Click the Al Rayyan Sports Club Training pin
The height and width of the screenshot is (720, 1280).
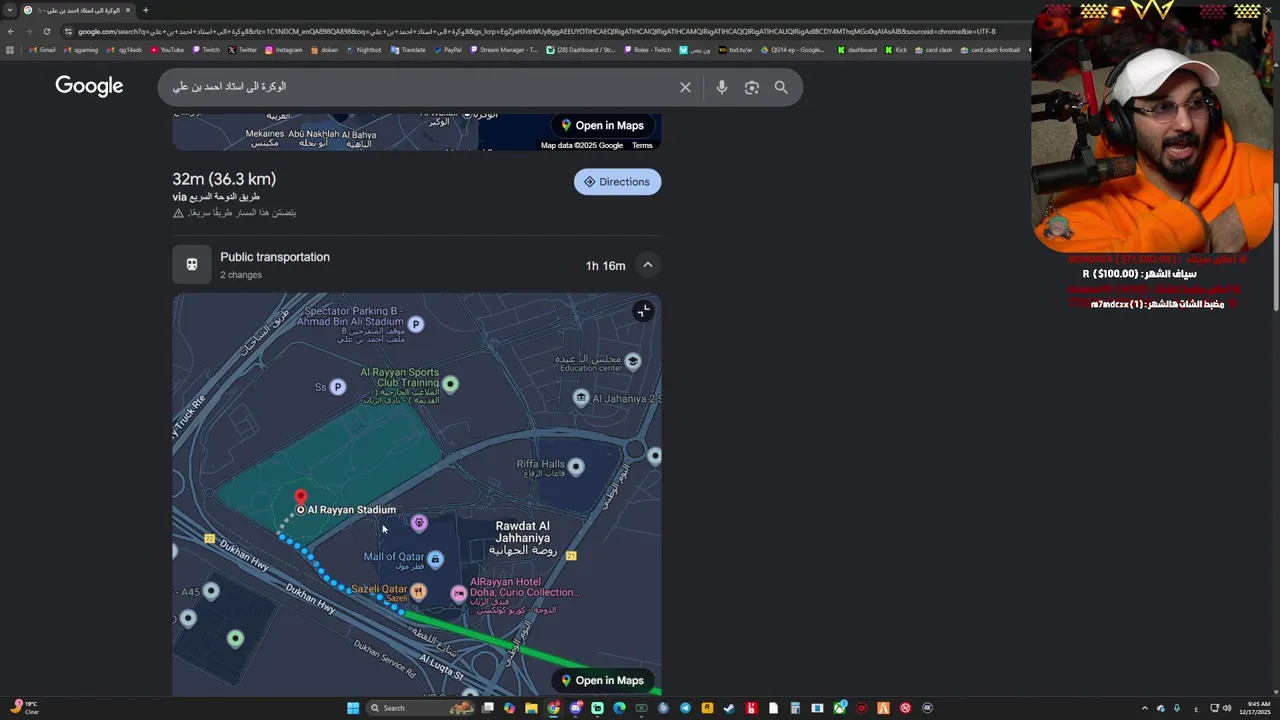click(451, 384)
